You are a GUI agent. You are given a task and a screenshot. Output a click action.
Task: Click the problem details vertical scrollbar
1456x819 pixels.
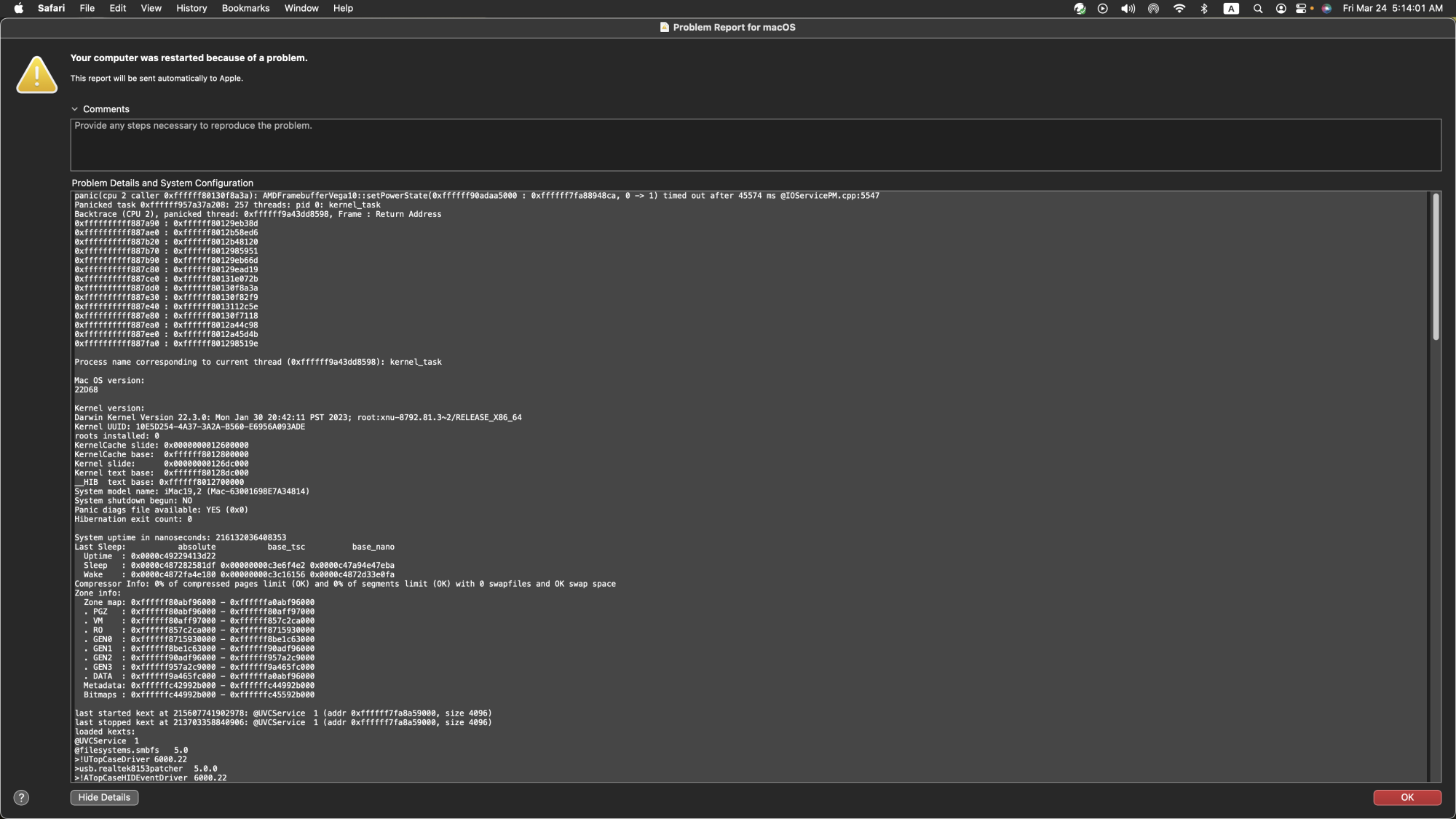1436,266
